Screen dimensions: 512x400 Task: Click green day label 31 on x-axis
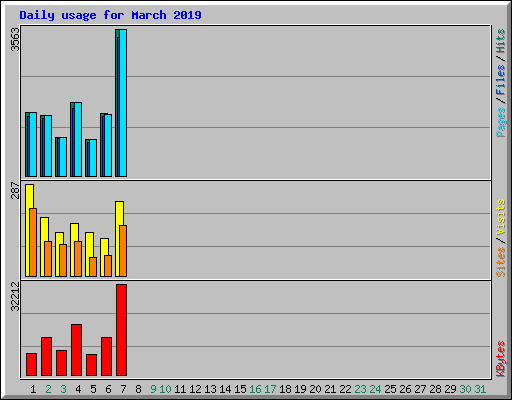pos(480,389)
